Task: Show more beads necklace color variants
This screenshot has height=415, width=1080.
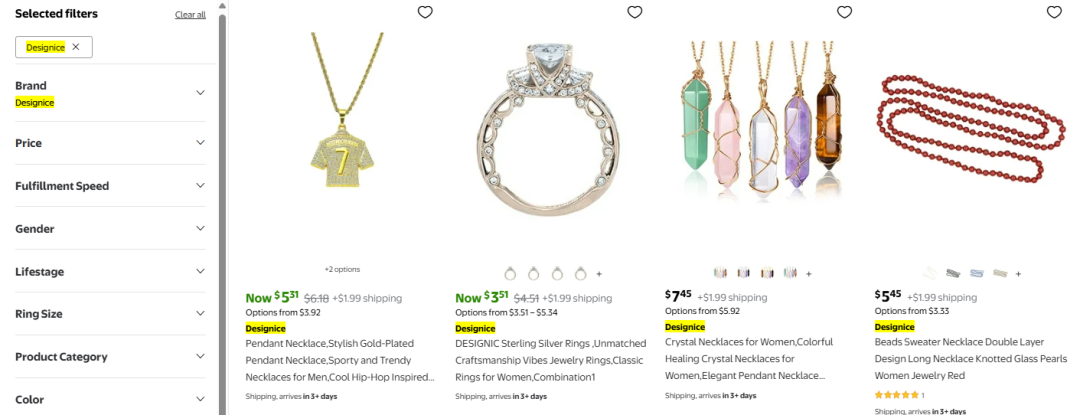Action: [1018, 273]
